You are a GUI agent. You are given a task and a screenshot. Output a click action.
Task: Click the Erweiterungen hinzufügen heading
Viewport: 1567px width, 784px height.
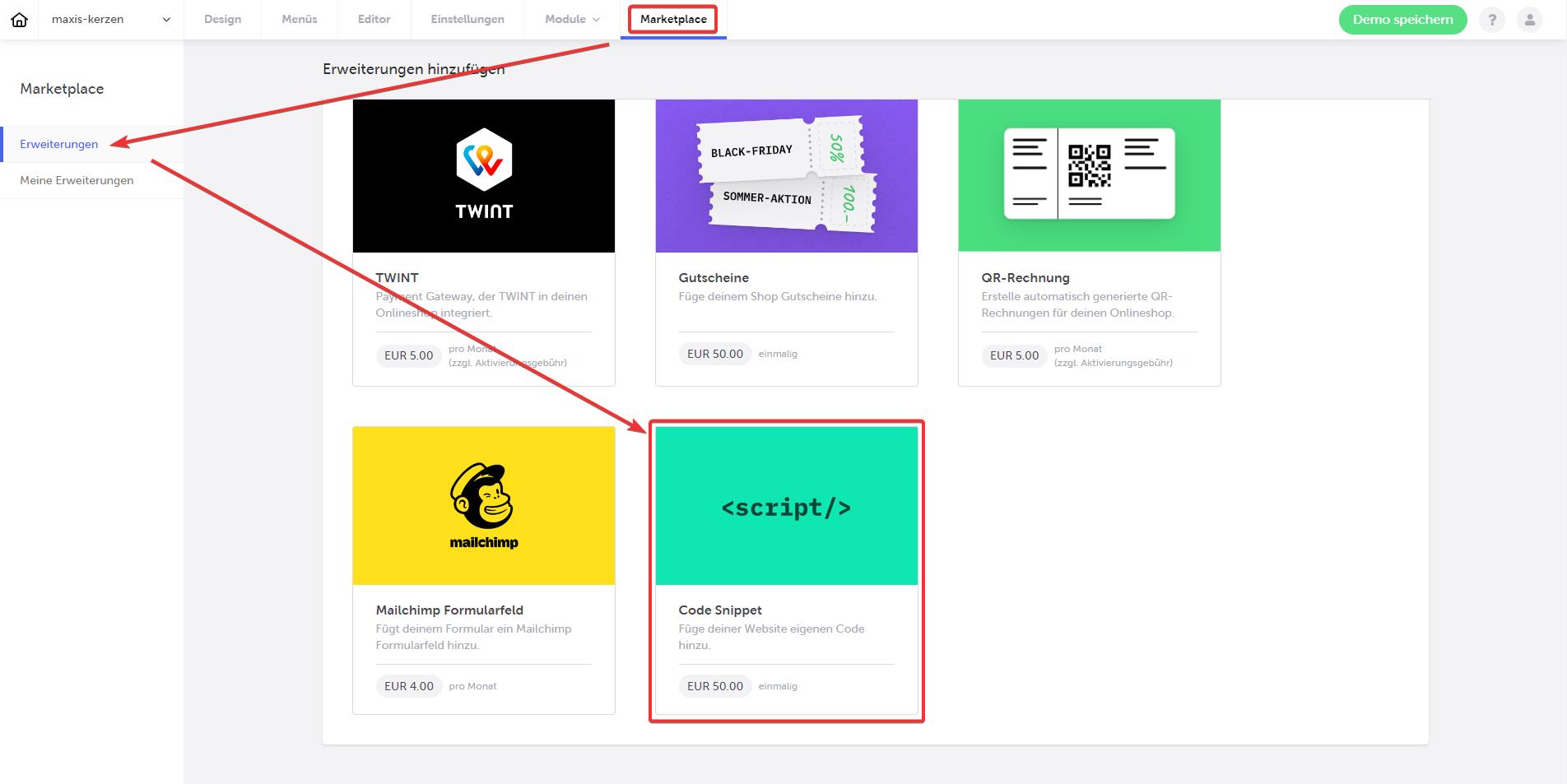click(x=413, y=69)
